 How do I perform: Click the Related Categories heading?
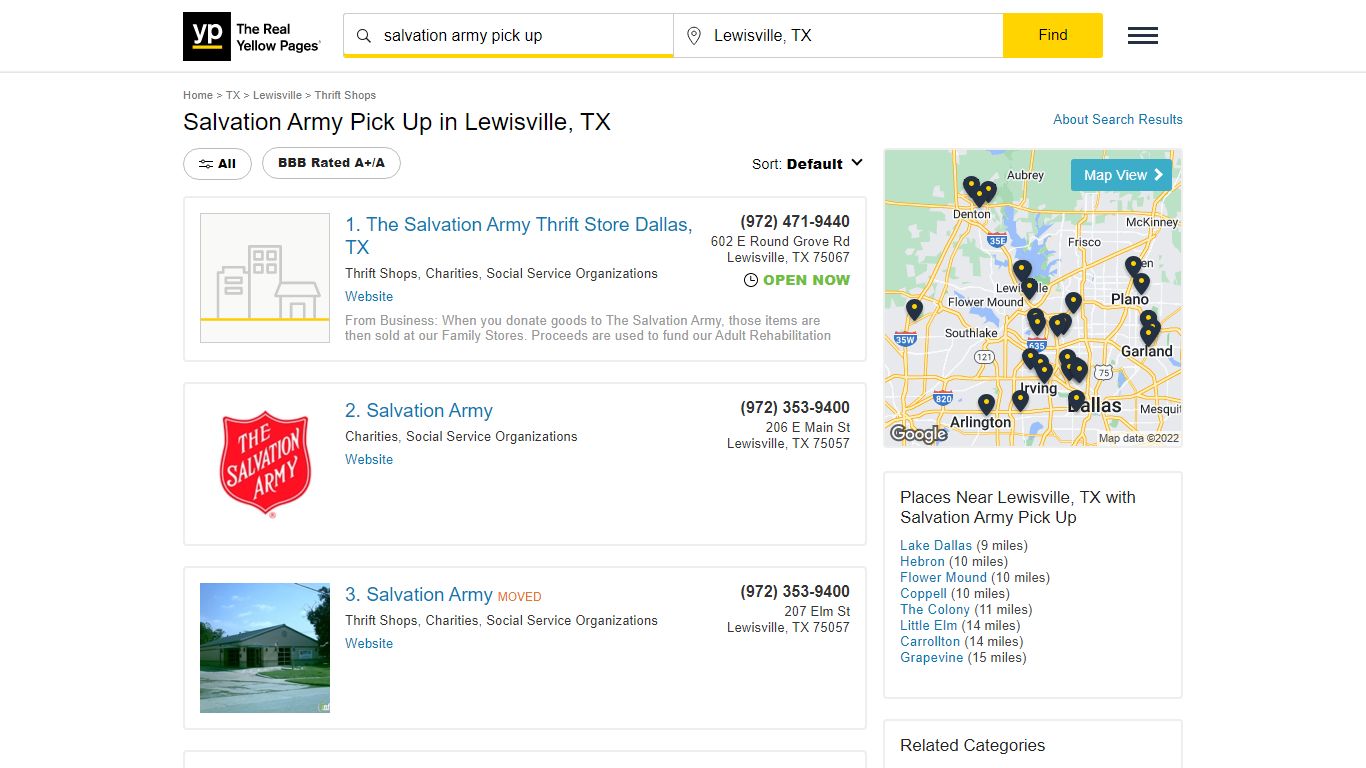pos(972,746)
